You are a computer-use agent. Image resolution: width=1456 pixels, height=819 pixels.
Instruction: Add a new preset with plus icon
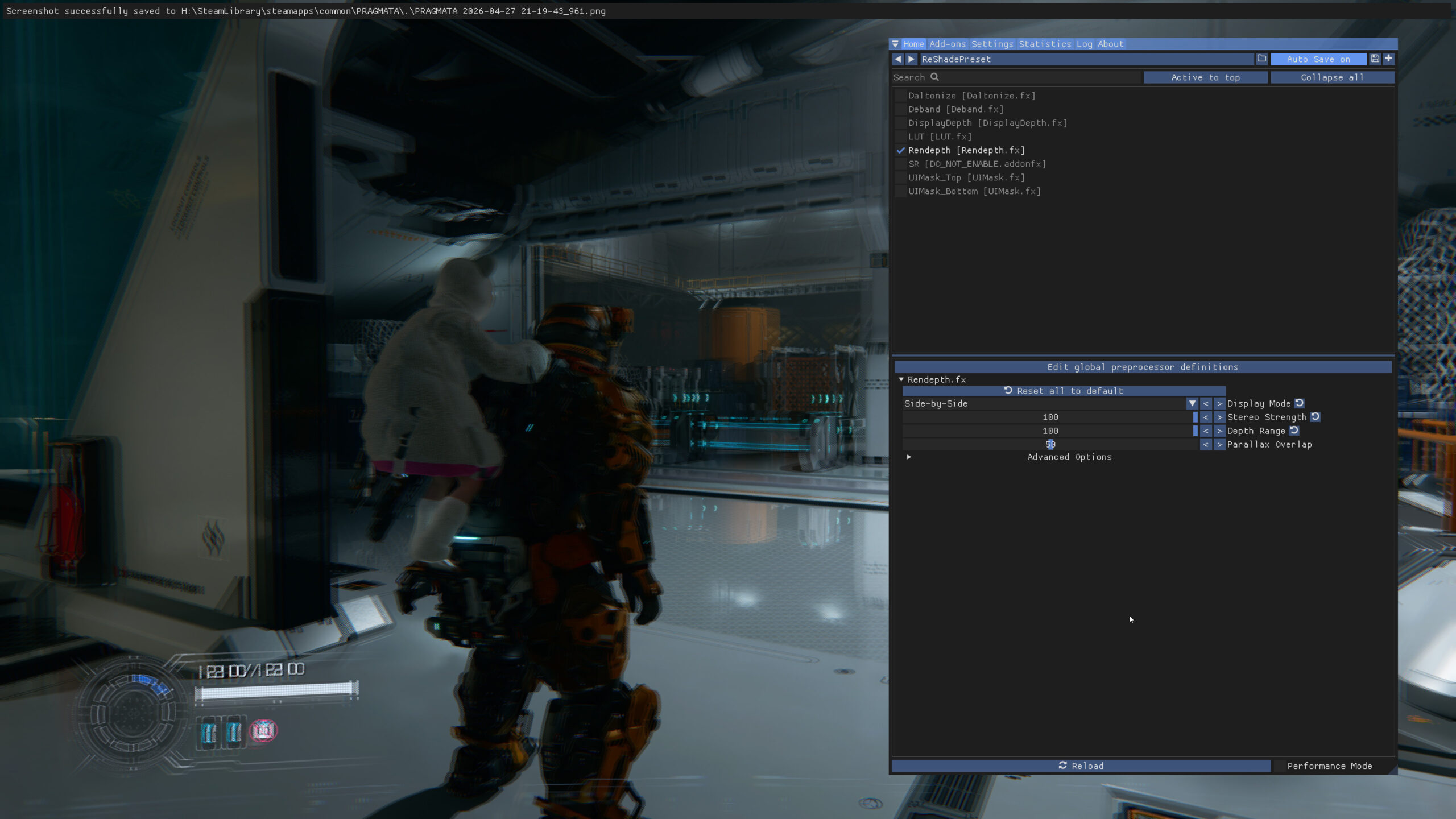pyautogui.click(x=1388, y=59)
